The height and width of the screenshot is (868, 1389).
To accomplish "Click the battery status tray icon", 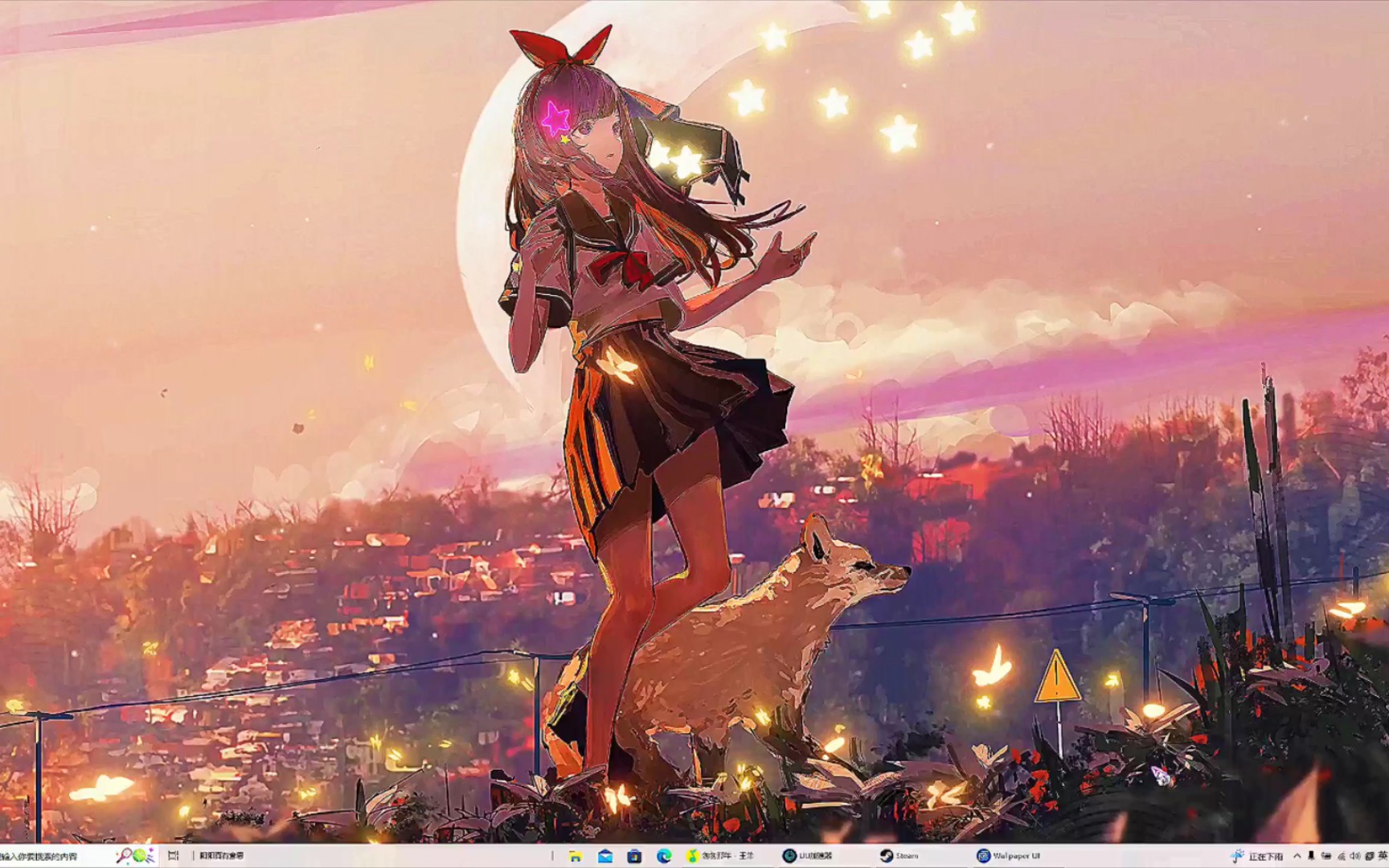I will click(x=1325, y=857).
